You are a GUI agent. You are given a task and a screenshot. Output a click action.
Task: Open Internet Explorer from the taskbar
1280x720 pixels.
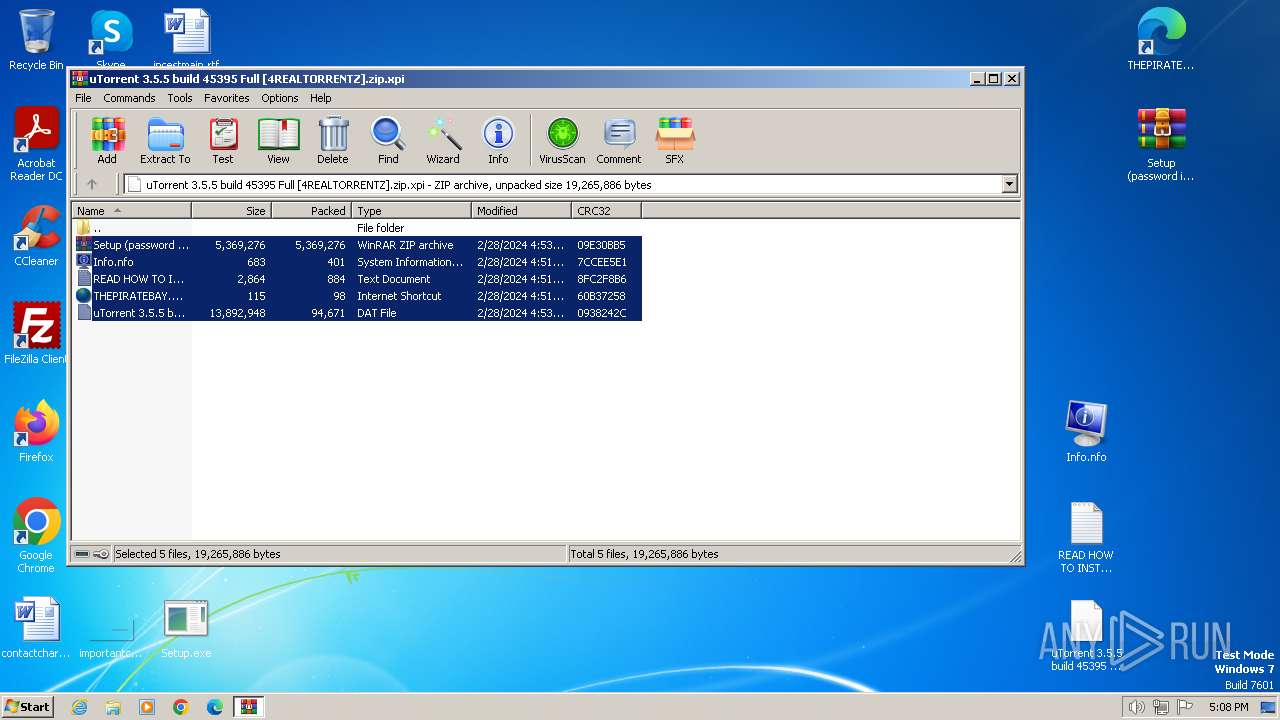pyautogui.click(x=79, y=707)
